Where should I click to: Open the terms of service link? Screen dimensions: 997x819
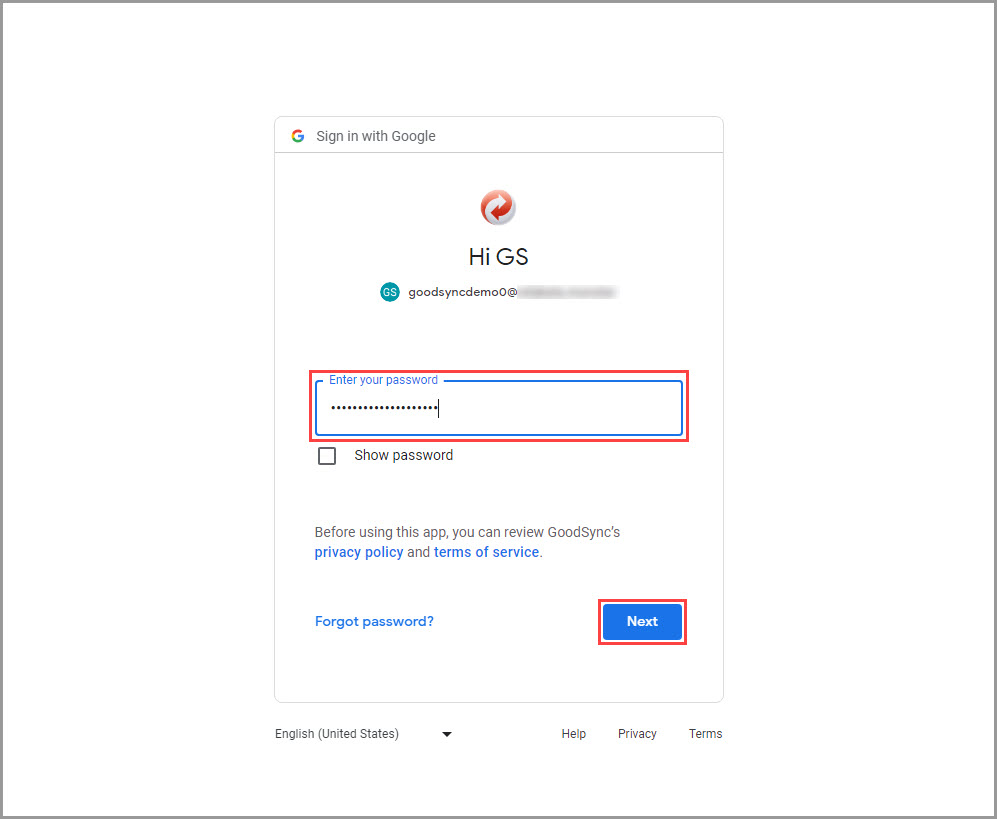(486, 551)
